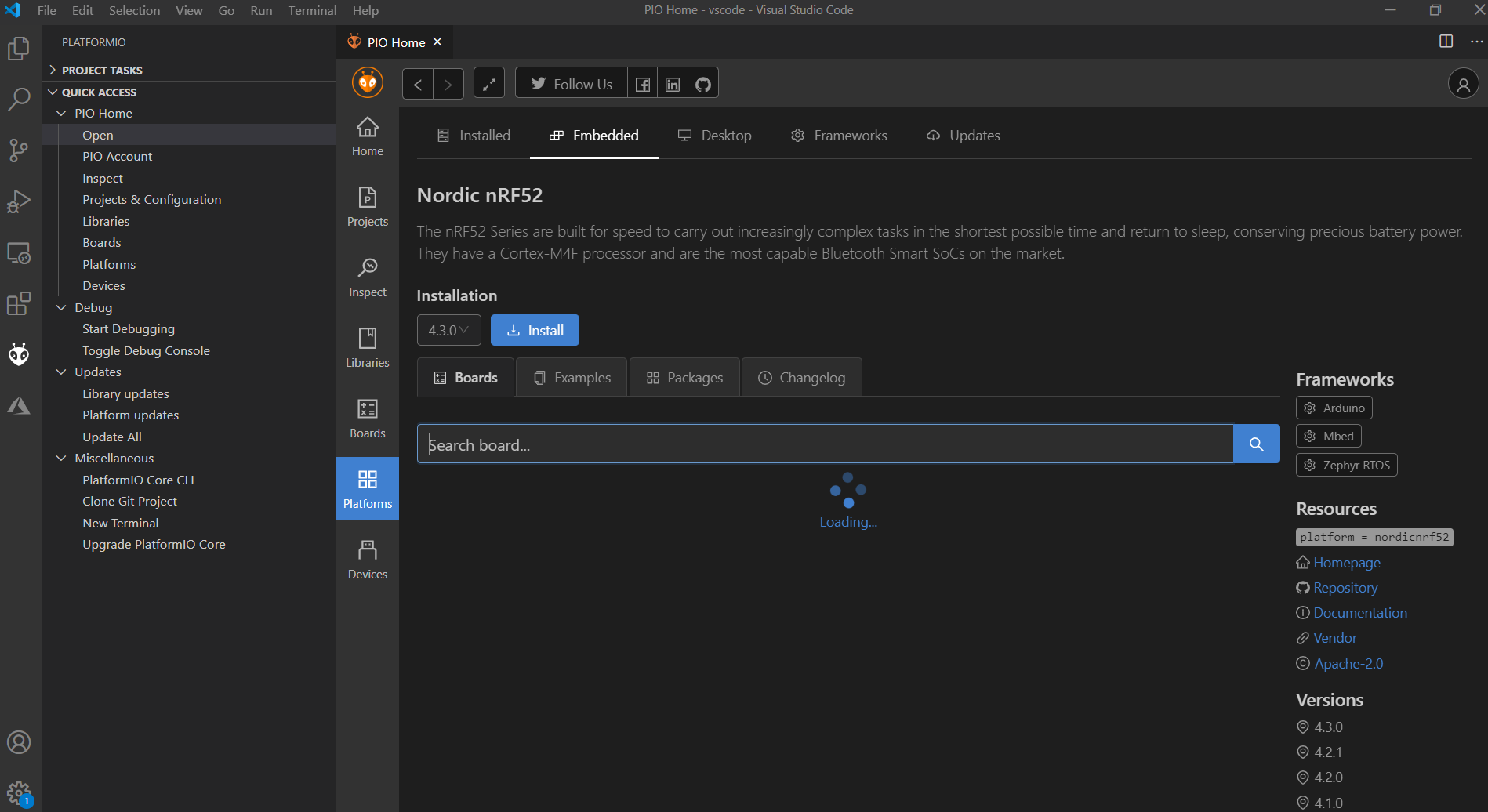Click the Search board input field
Screen dimensions: 1488x812
click(x=825, y=444)
